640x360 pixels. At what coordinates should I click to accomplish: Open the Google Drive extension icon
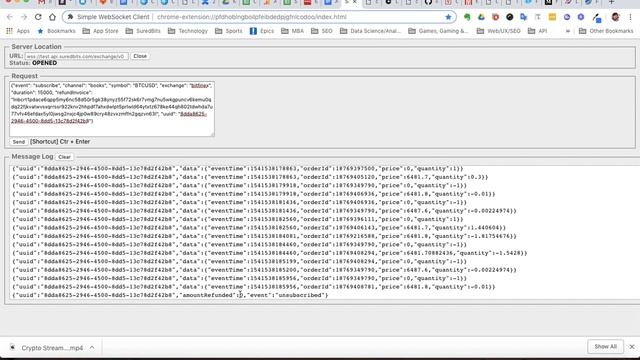[x=481, y=17]
